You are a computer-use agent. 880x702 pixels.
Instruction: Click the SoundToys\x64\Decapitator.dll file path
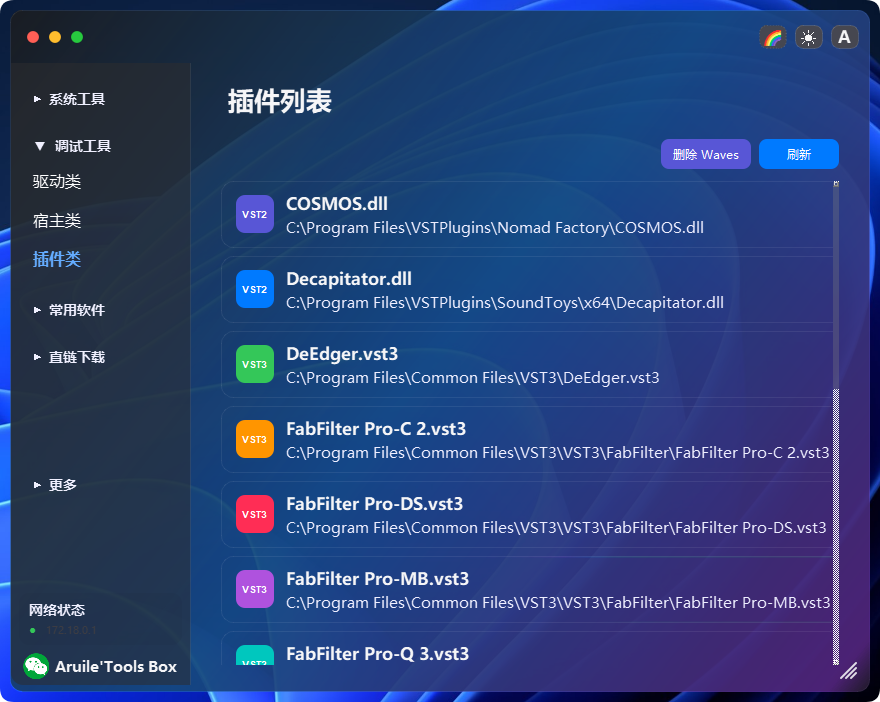[x=505, y=303]
